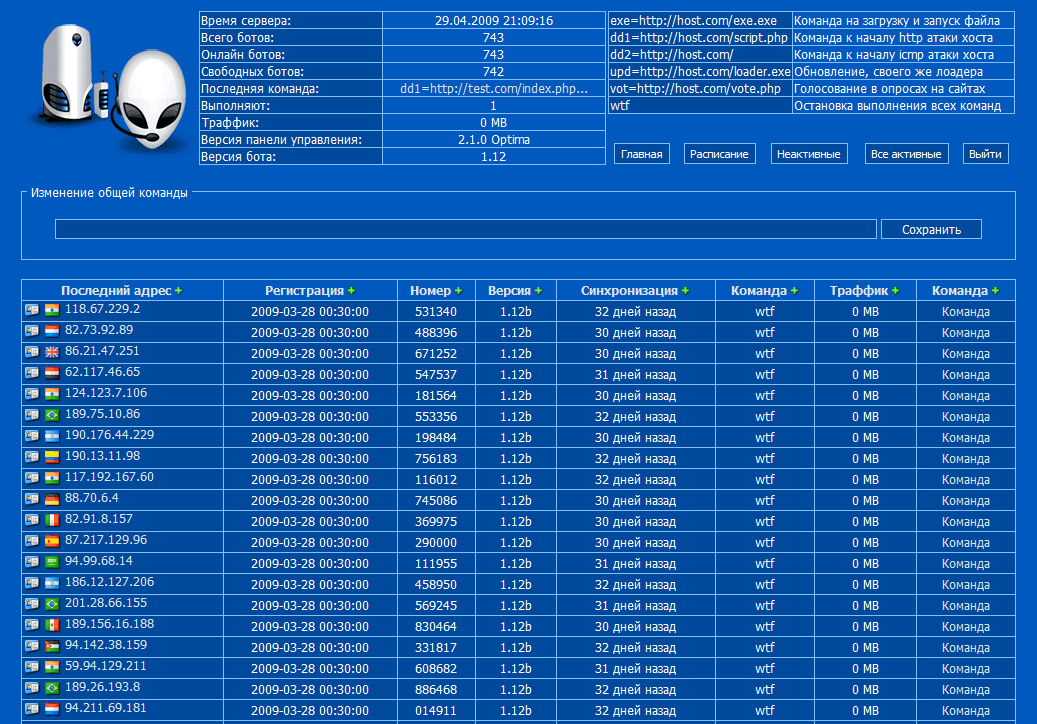Click the flag icon next to 190.13.11.98
Screen dimensions: 1037x724
tap(52, 457)
